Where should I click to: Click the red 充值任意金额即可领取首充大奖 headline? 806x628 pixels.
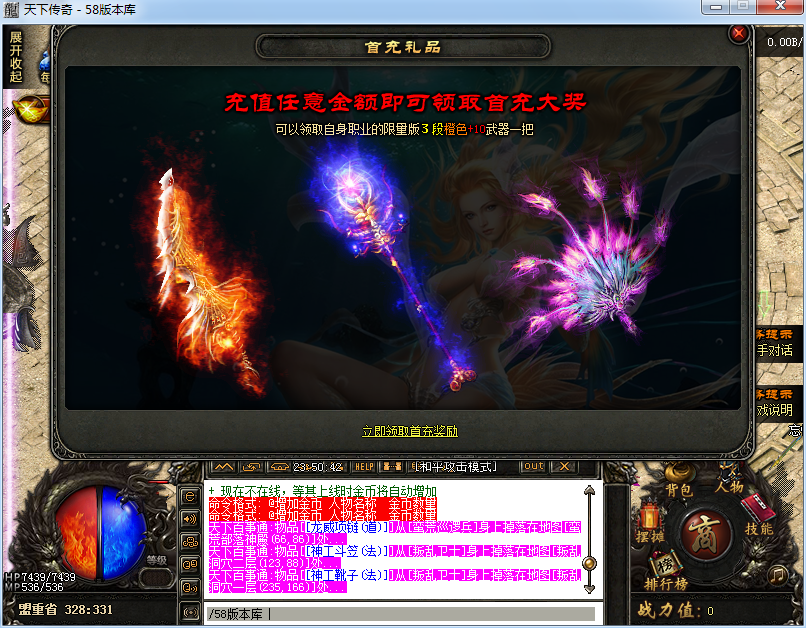click(405, 102)
